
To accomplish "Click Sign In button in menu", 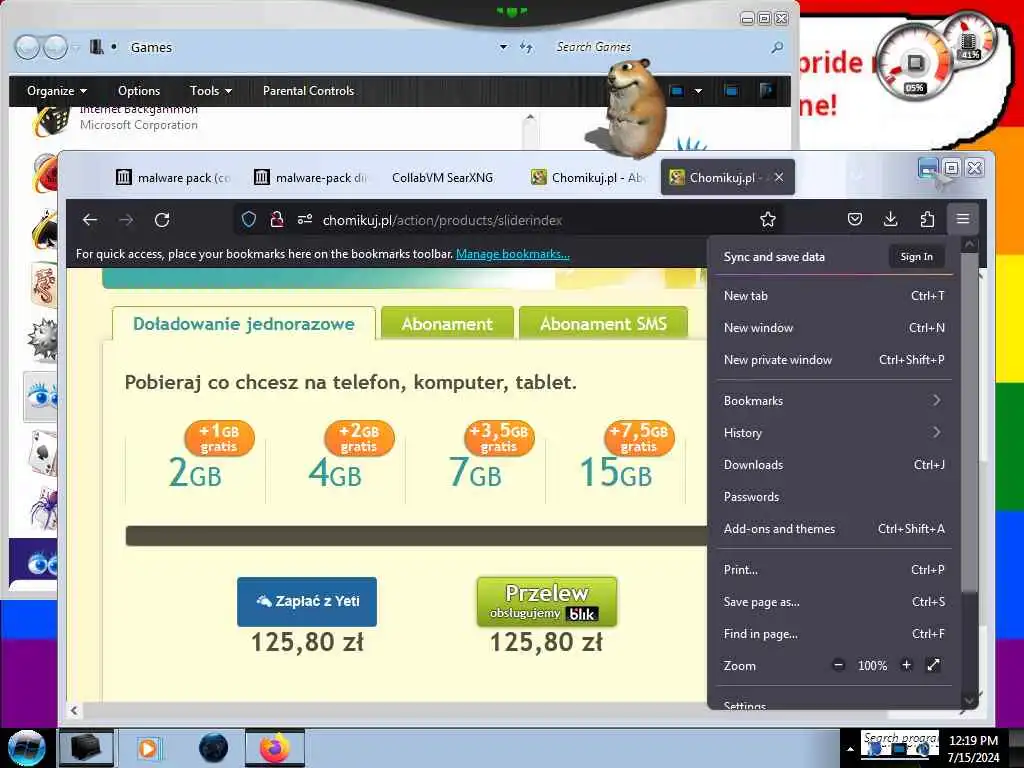I will point(916,257).
